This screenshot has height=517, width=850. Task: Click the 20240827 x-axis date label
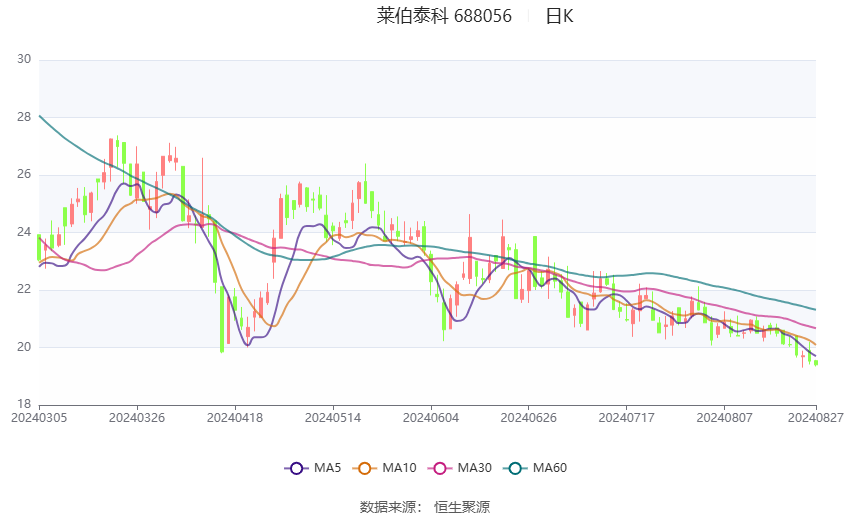tap(816, 418)
